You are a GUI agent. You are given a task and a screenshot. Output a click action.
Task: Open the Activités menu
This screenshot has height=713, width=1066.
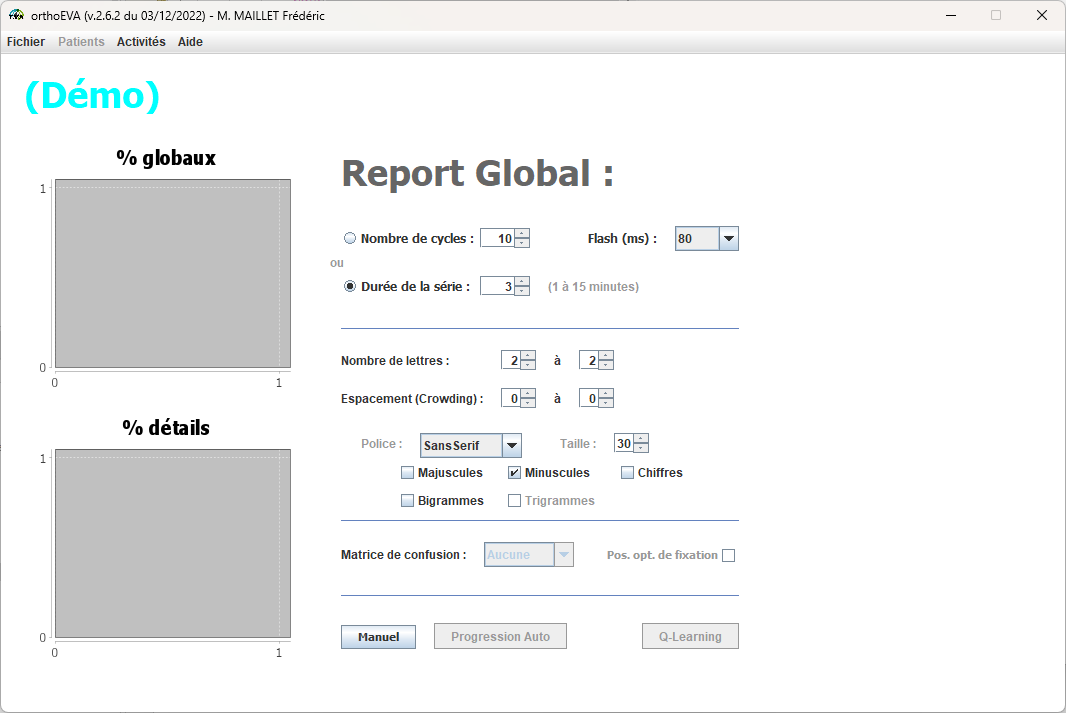[141, 42]
